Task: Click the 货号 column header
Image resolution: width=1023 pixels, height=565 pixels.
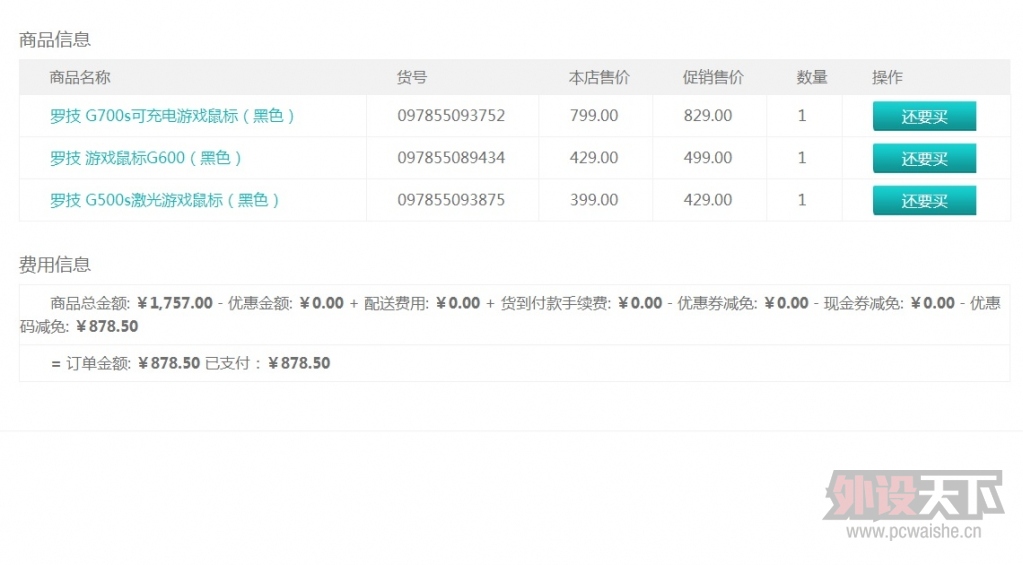Action: tap(412, 78)
